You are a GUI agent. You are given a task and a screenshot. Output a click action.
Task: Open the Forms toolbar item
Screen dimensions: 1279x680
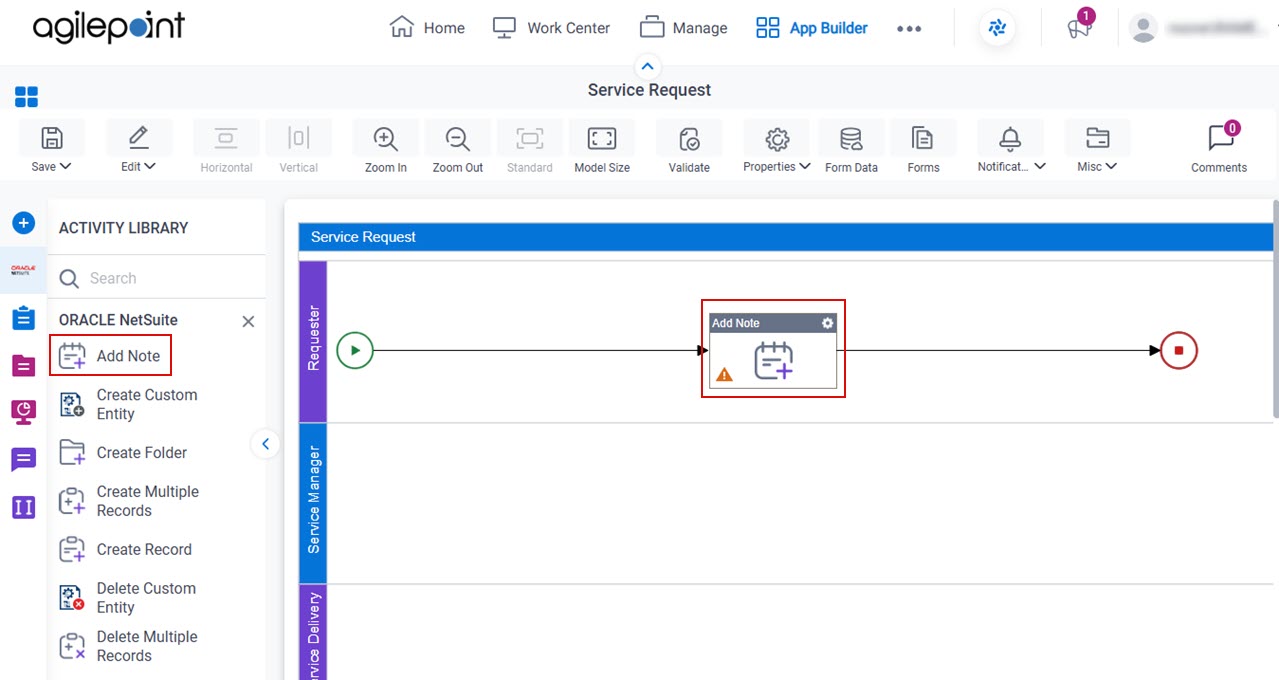[x=923, y=138]
